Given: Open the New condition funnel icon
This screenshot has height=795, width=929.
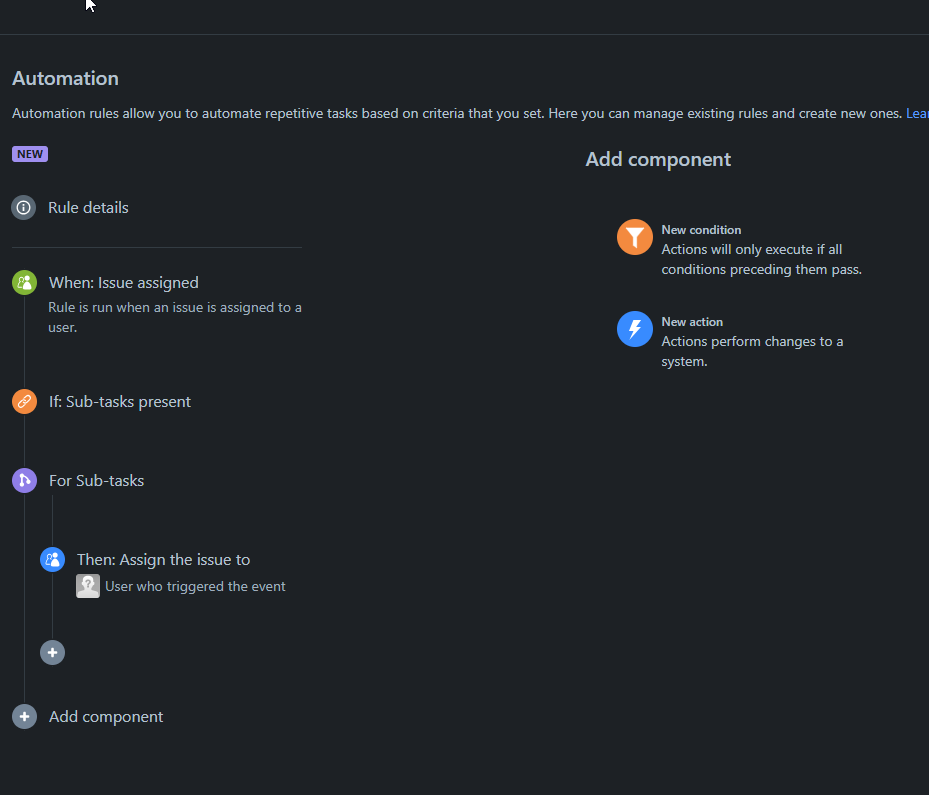Looking at the screenshot, I should (634, 237).
